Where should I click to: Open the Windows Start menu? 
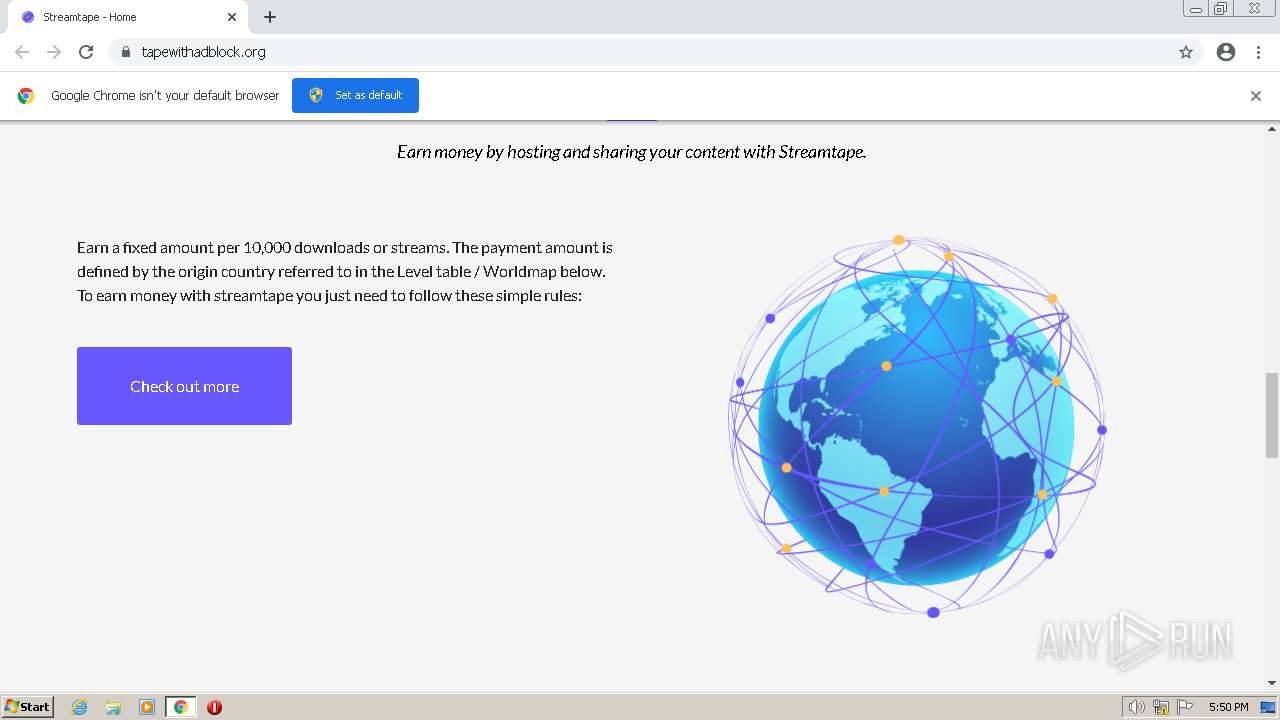pos(27,707)
